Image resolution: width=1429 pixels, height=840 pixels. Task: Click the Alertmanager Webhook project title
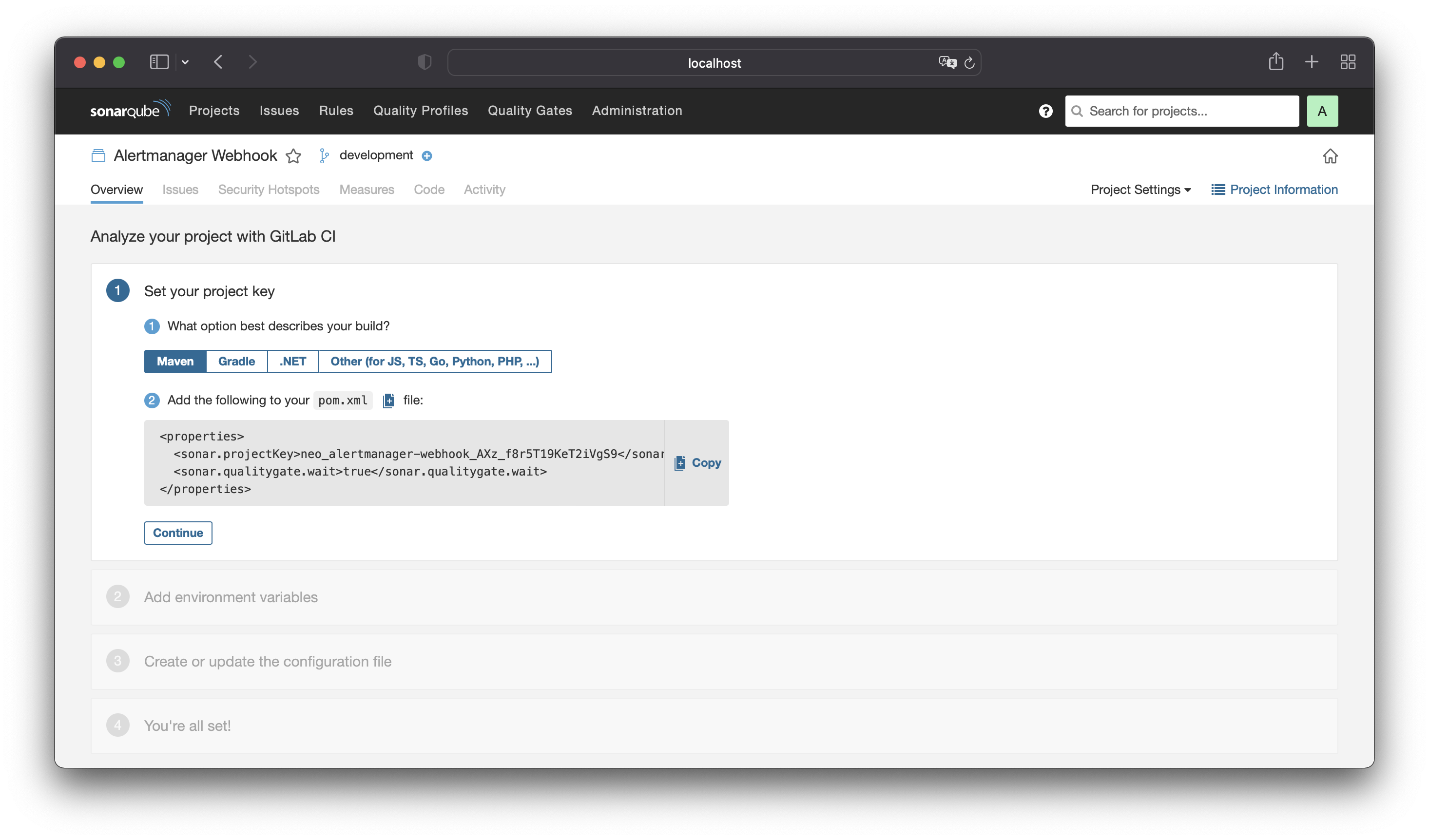[195, 155]
